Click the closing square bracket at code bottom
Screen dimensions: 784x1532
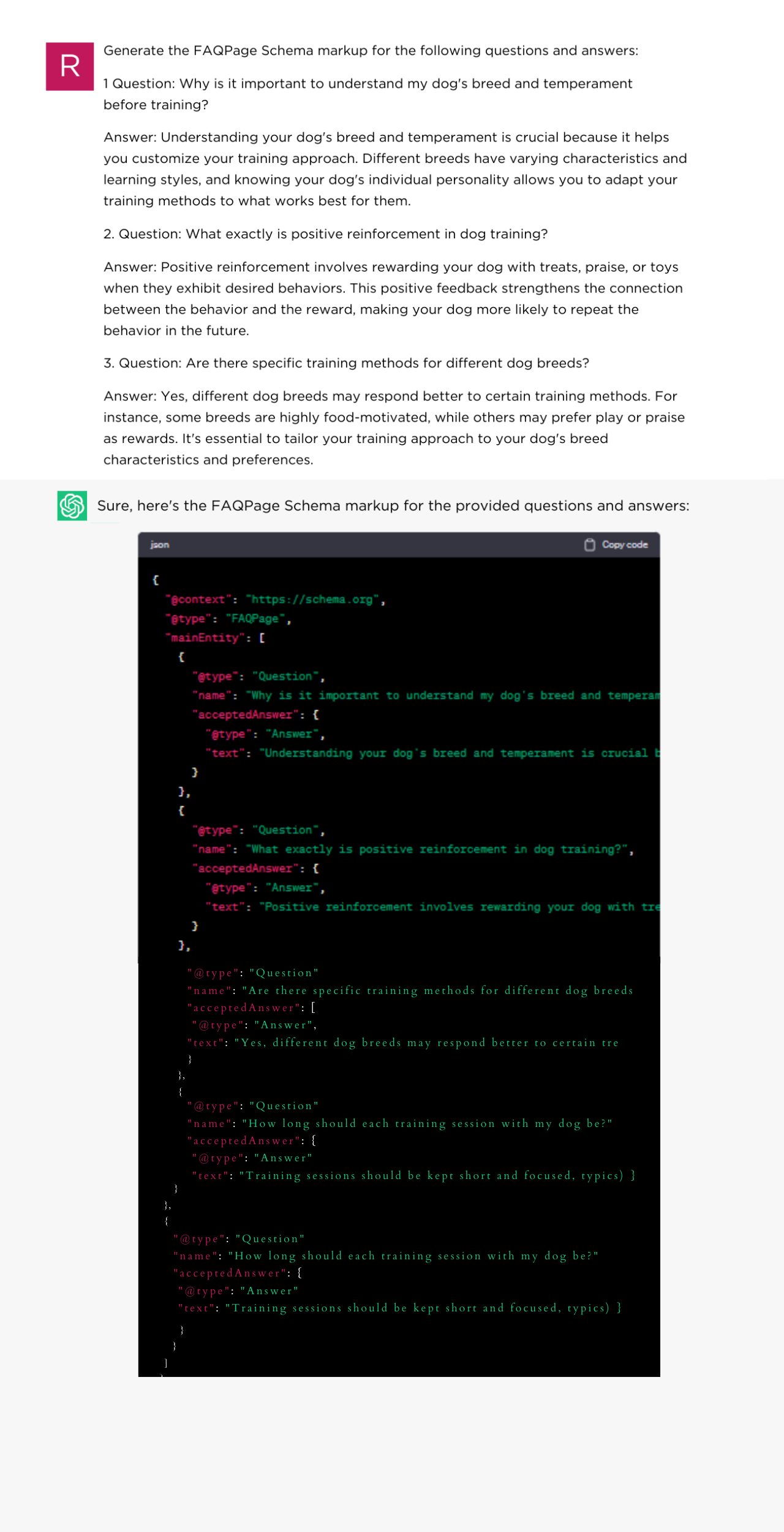166,1362
